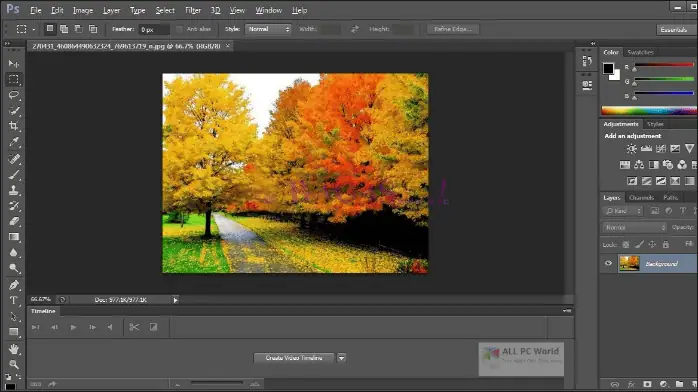Screen dimensions: 698x392
Task: Select the Pen tool
Action: 14,285
